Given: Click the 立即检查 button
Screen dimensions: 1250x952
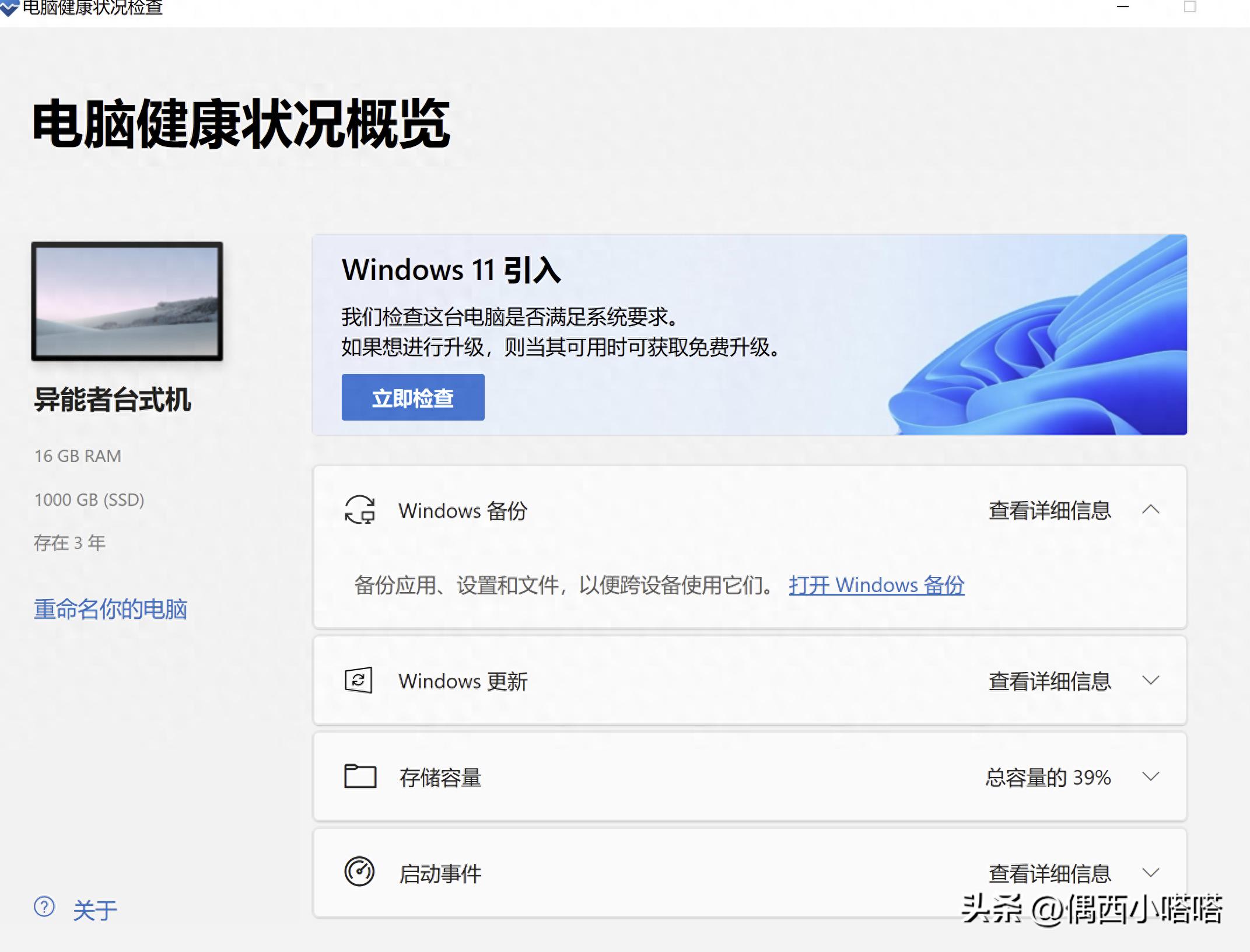Looking at the screenshot, I should tap(413, 397).
